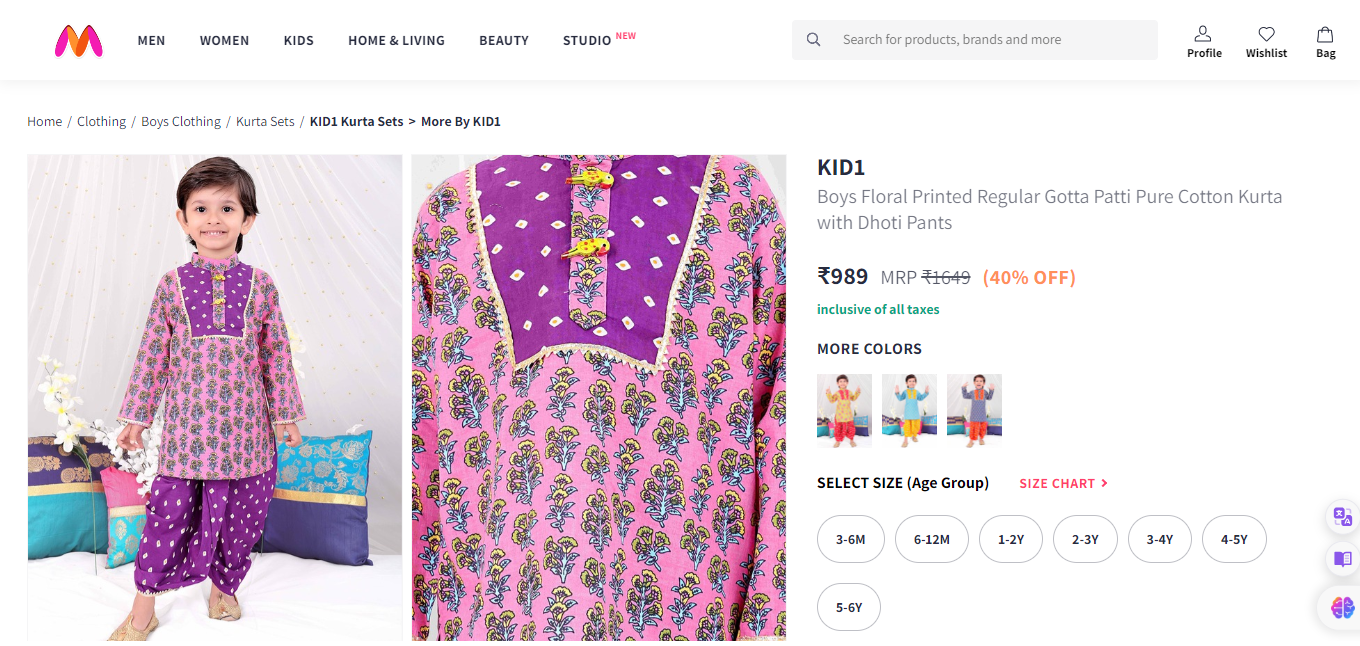Open the Wishlist heart icon
The height and width of the screenshot is (646, 1360).
click(1266, 34)
